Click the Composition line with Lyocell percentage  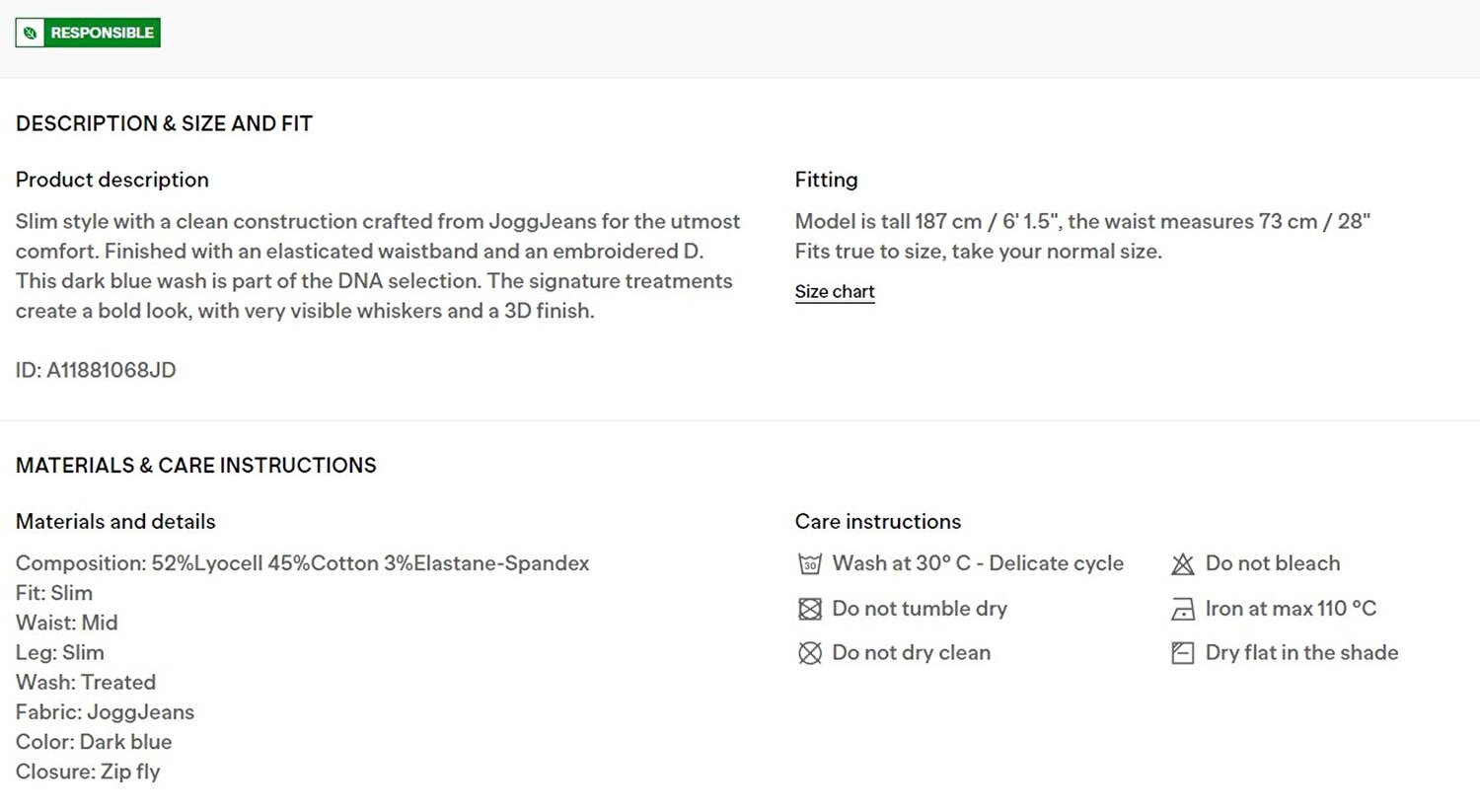pyautogui.click(x=302, y=563)
